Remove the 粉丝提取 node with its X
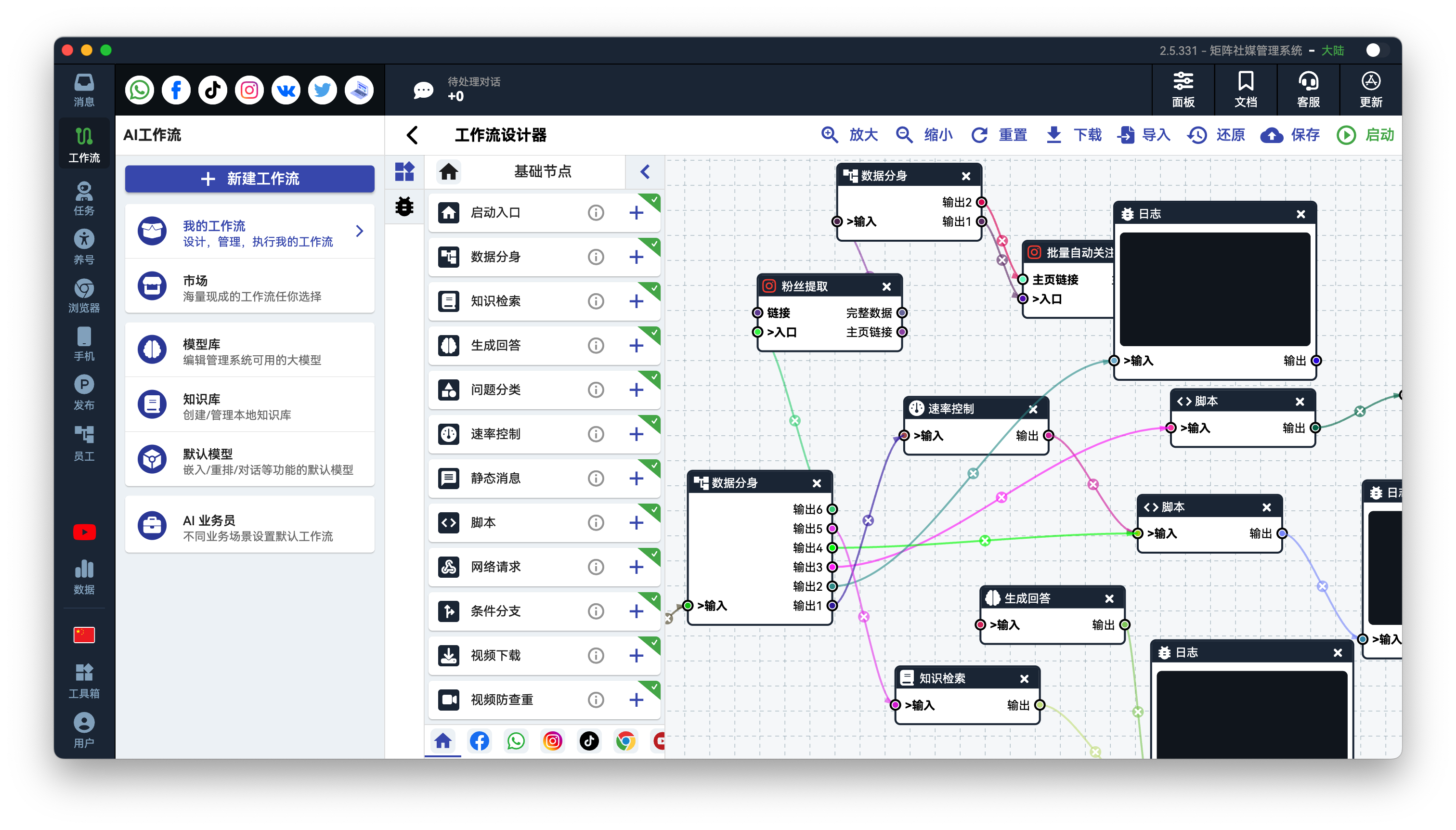This screenshot has width=1456, height=830. [886, 287]
